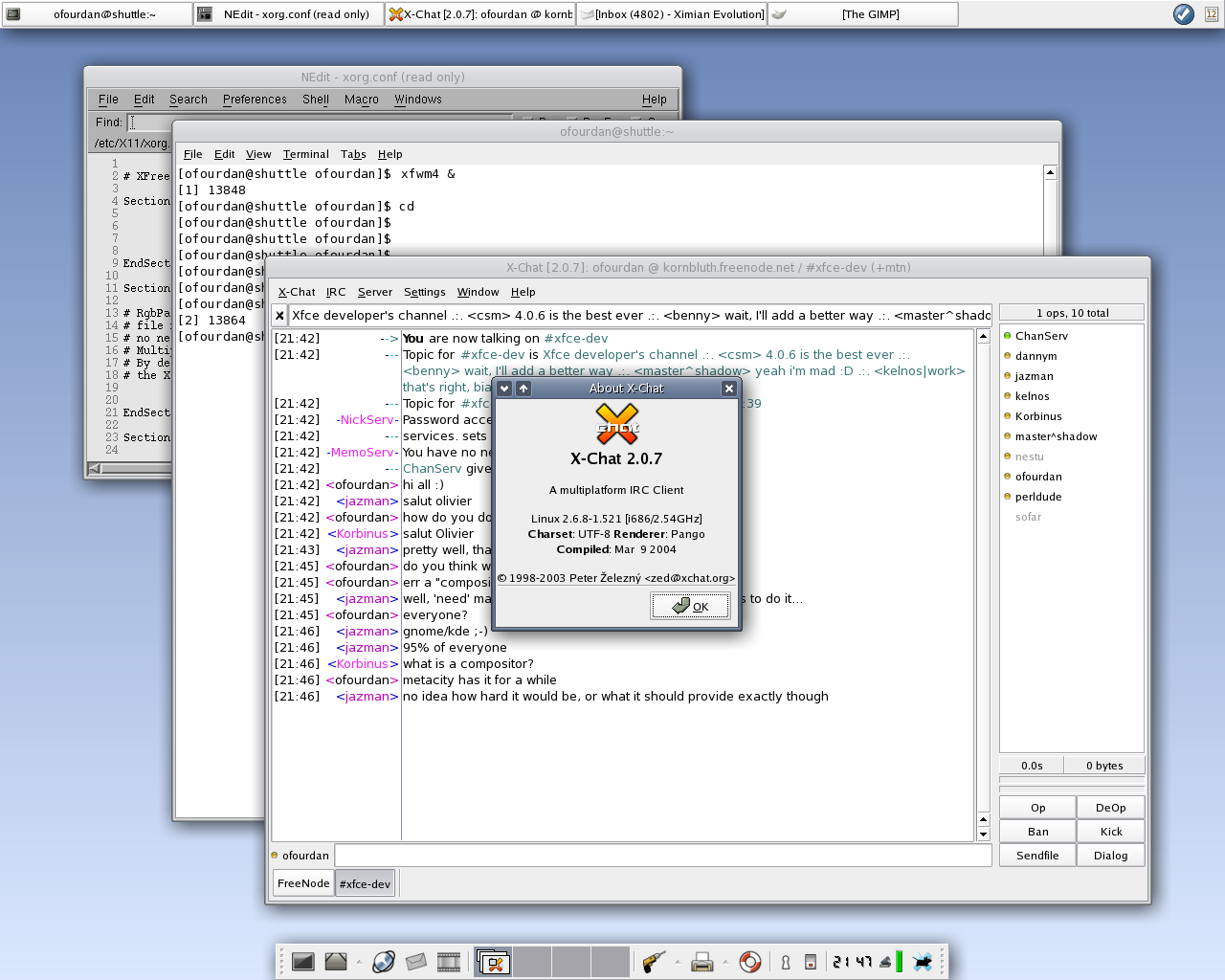This screenshot has width=1225, height=980.
Task: Open the terminal launcher in the bottom panel
Action: [x=303, y=962]
